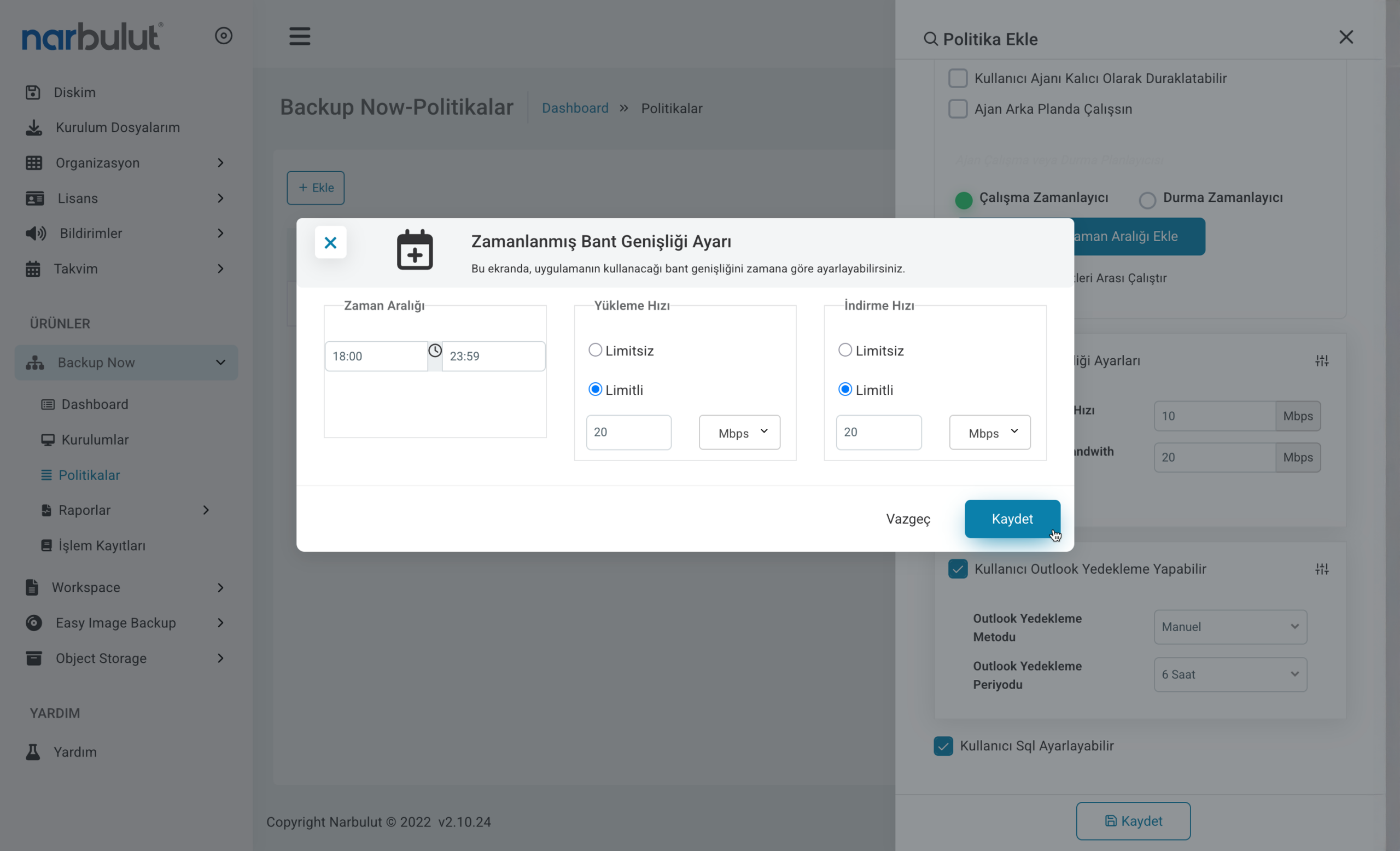Expand the Bildirimler menu chevron
Screen dimensions: 1400x851
tap(220, 234)
